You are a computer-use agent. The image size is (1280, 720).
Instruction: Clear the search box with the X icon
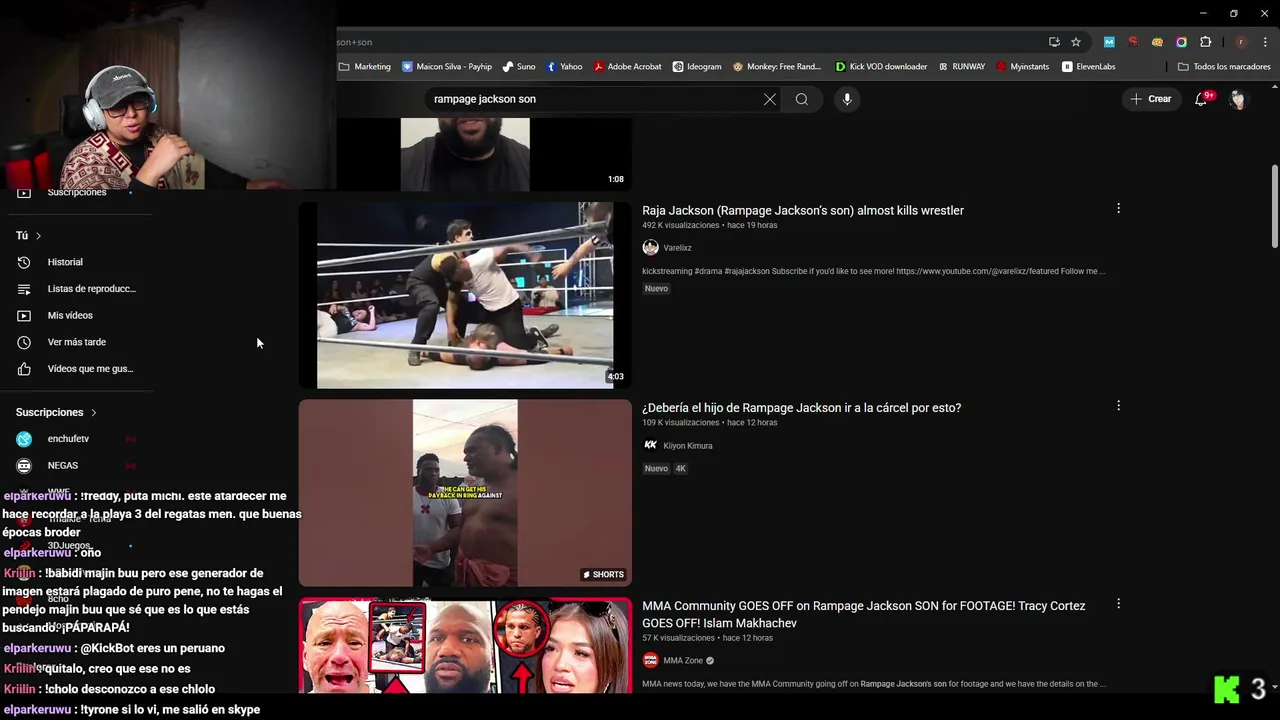[x=769, y=99]
